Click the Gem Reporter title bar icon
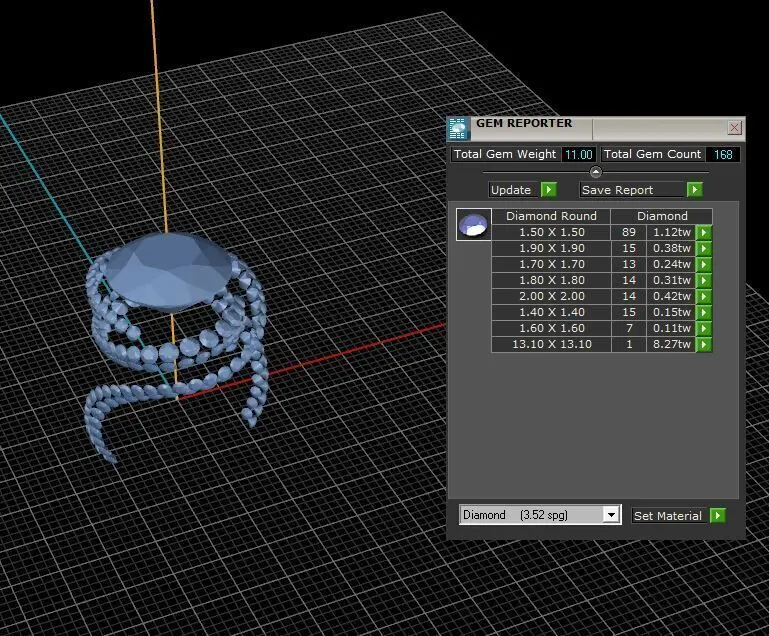This screenshot has width=769, height=636. (x=459, y=128)
